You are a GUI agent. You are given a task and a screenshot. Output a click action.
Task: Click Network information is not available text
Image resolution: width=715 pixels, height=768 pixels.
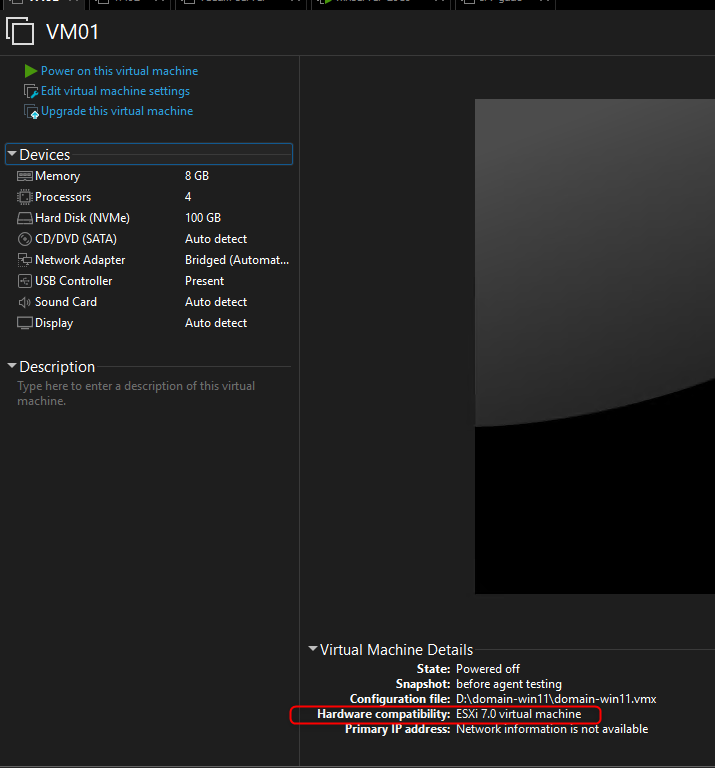[x=552, y=730]
